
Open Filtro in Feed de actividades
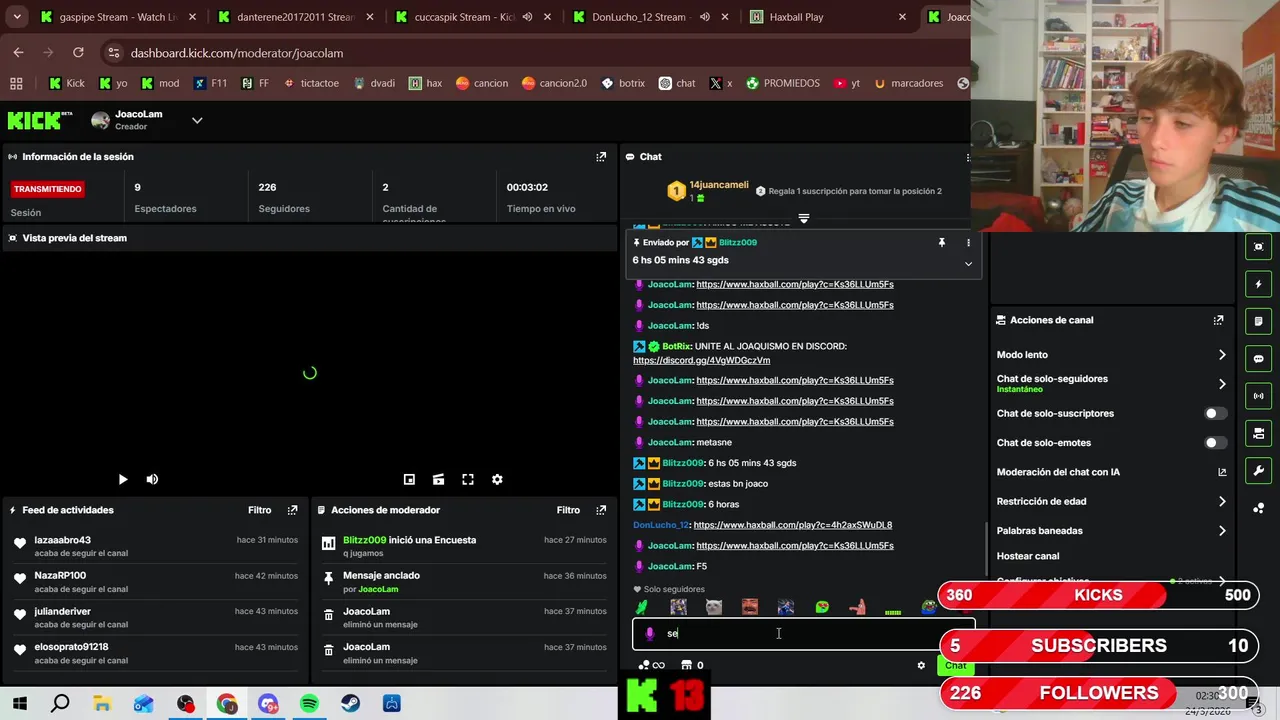(x=260, y=510)
